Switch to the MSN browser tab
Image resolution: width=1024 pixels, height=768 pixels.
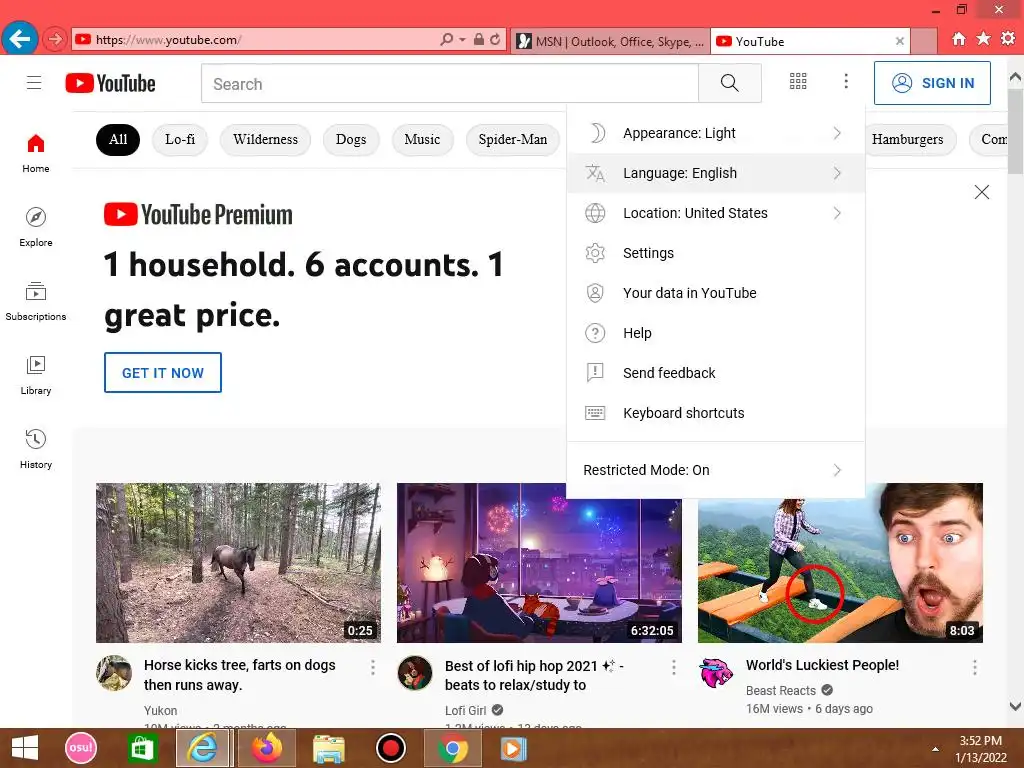610,41
